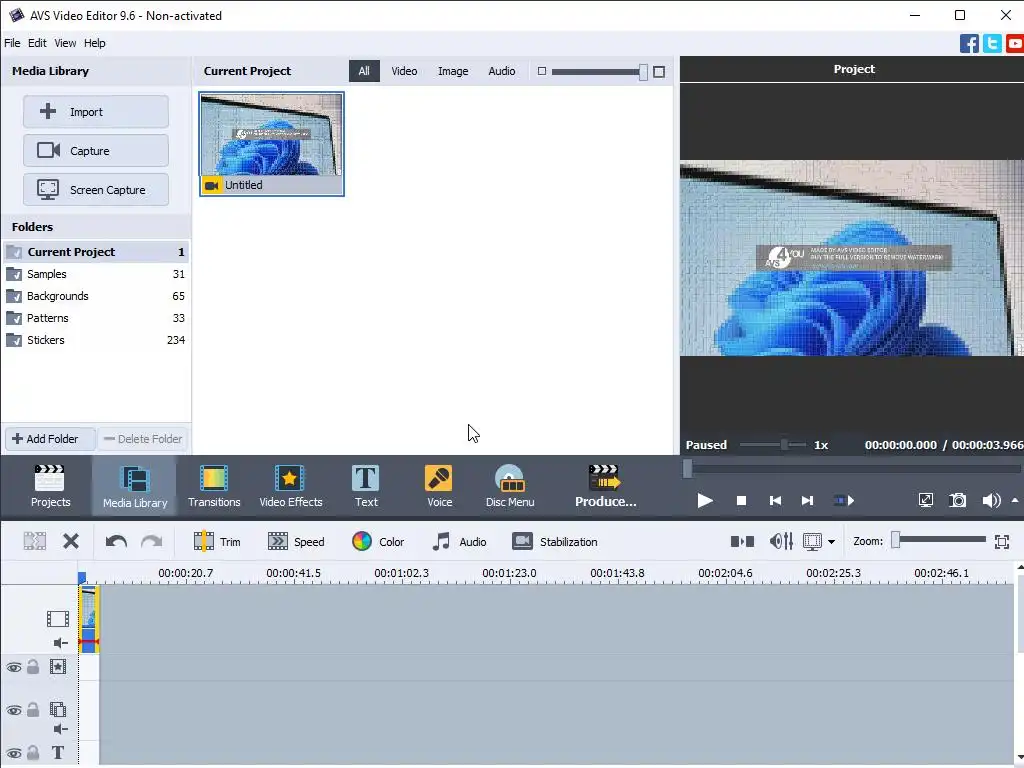
Task: Click Delete Folder
Action: [143, 439]
